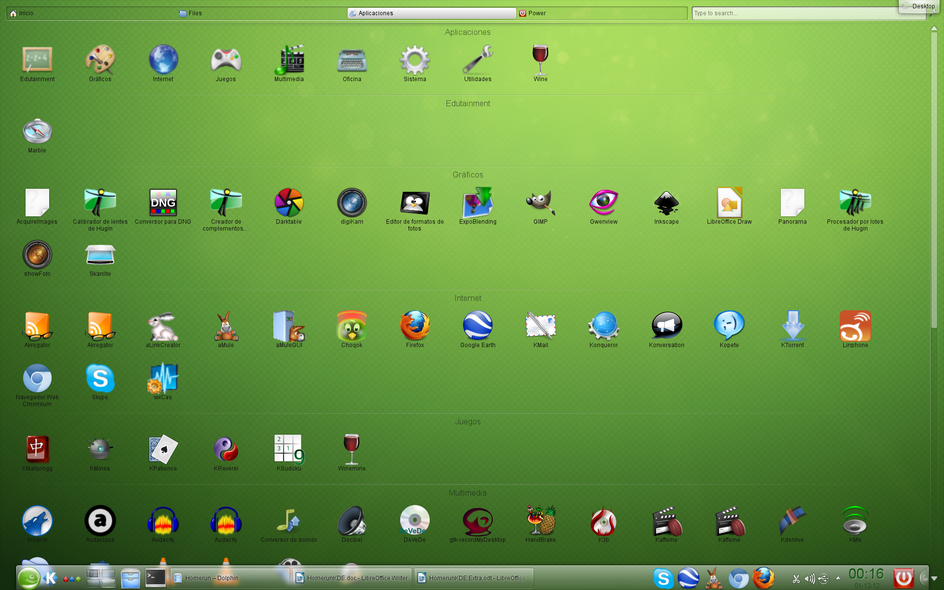Launch GIMP
This screenshot has height=590, width=944.
540,206
